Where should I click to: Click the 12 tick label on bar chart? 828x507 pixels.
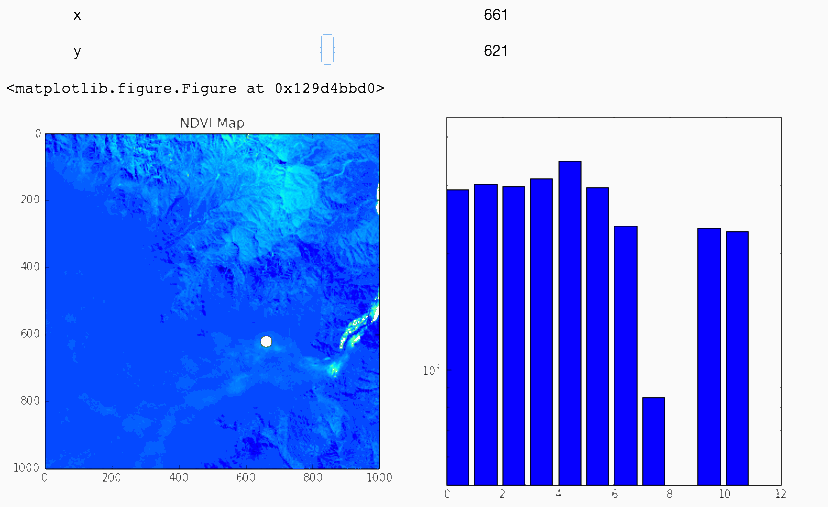tap(780, 494)
